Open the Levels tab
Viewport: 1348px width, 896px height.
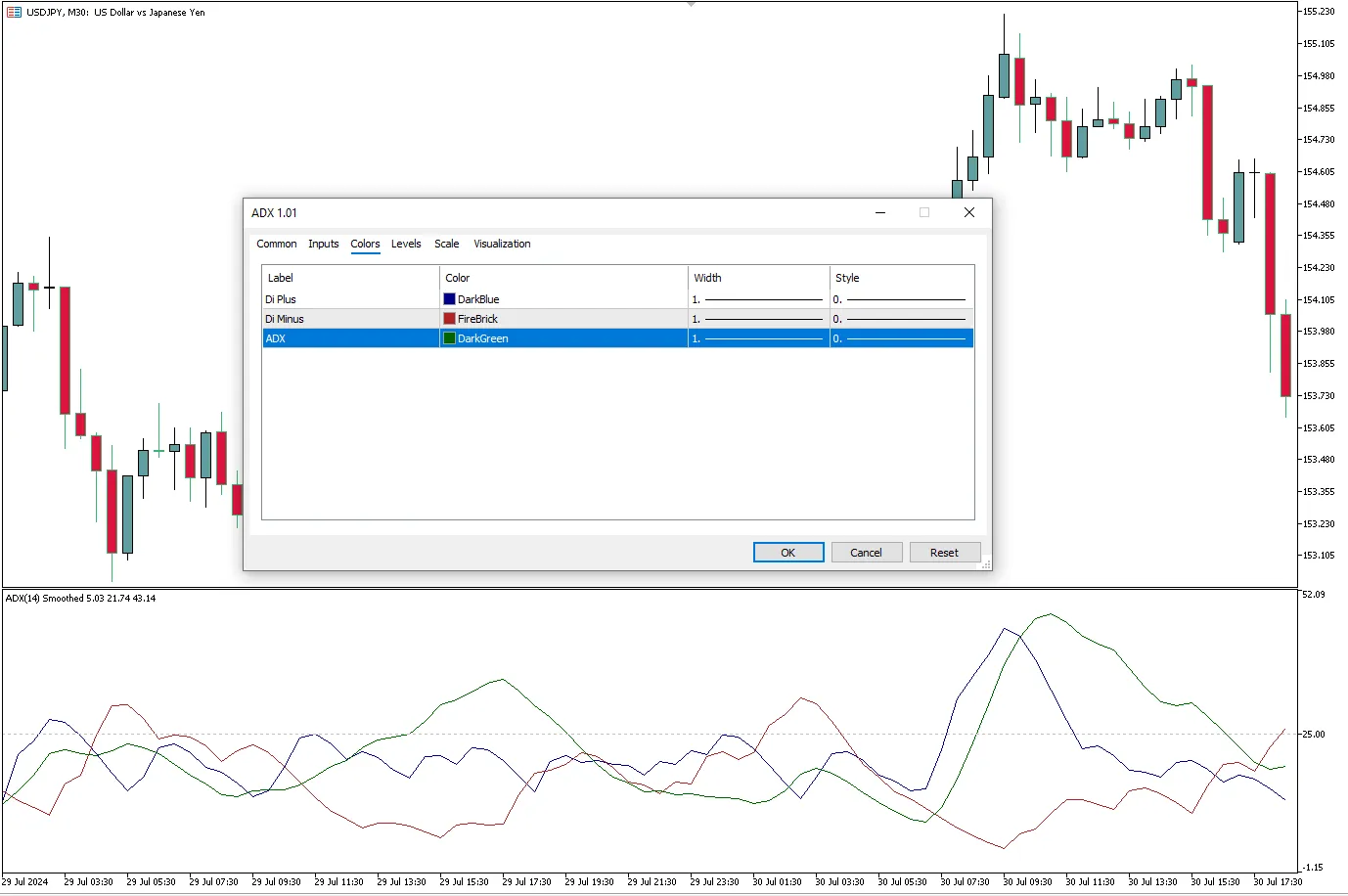(406, 244)
